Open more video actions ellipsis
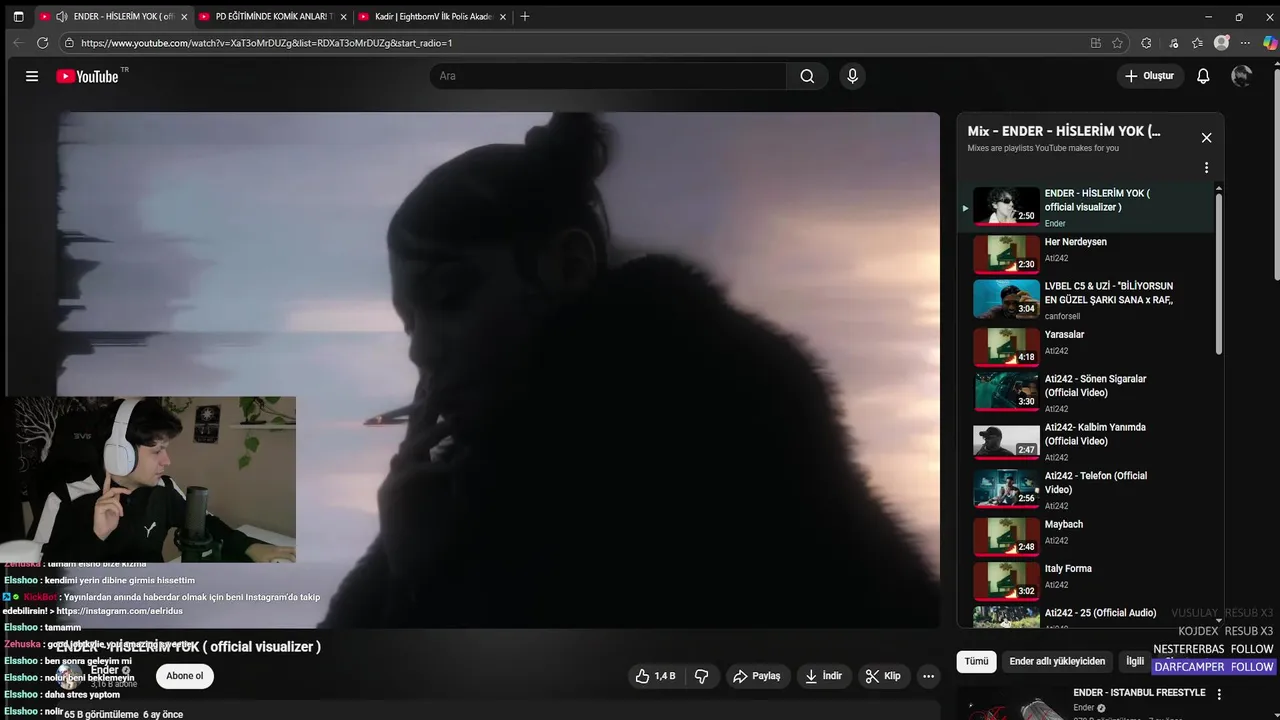Image resolution: width=1280 pixels, height=720 pixels. pos(928,676)
